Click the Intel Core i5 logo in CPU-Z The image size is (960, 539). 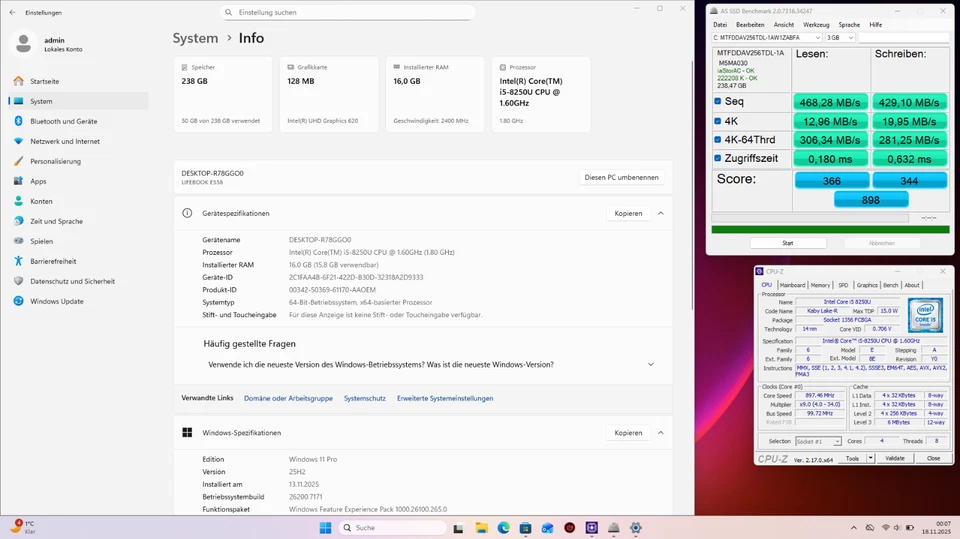coord(925,314)
